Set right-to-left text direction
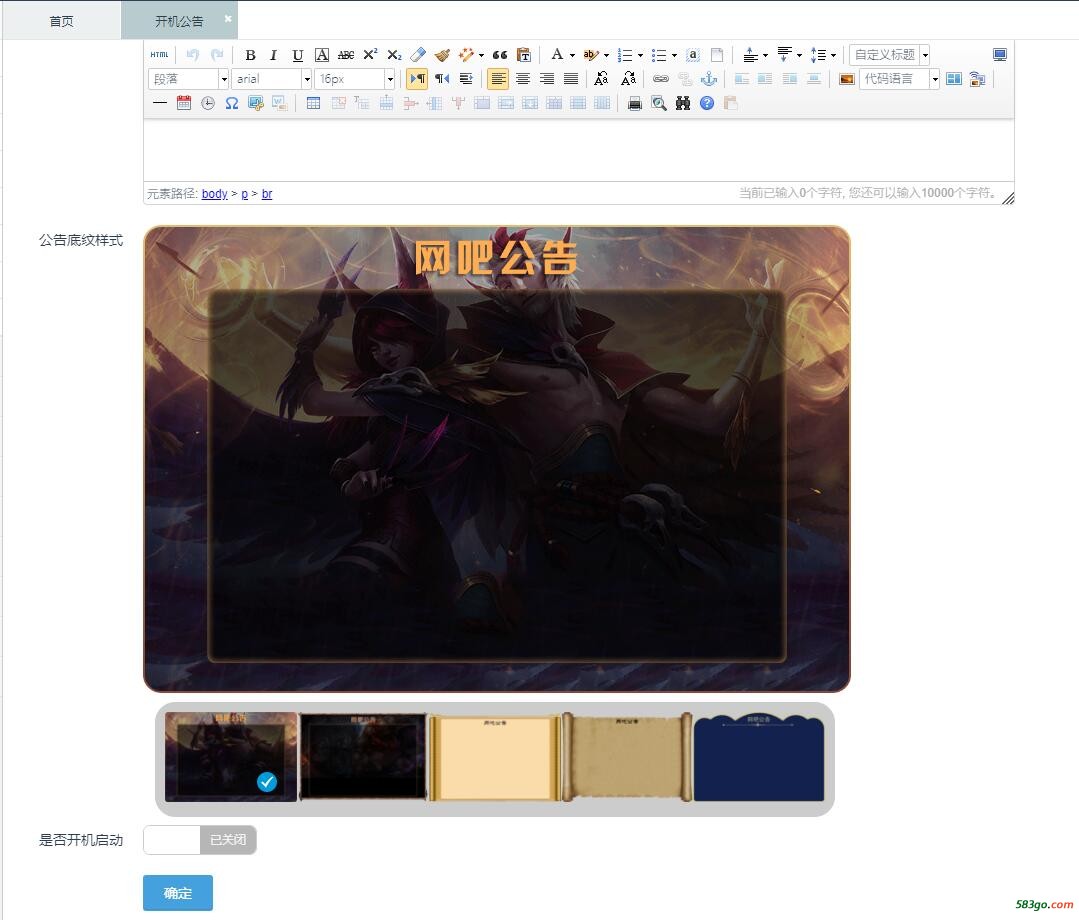This screenshot has height=920, width=1079. 442,79
